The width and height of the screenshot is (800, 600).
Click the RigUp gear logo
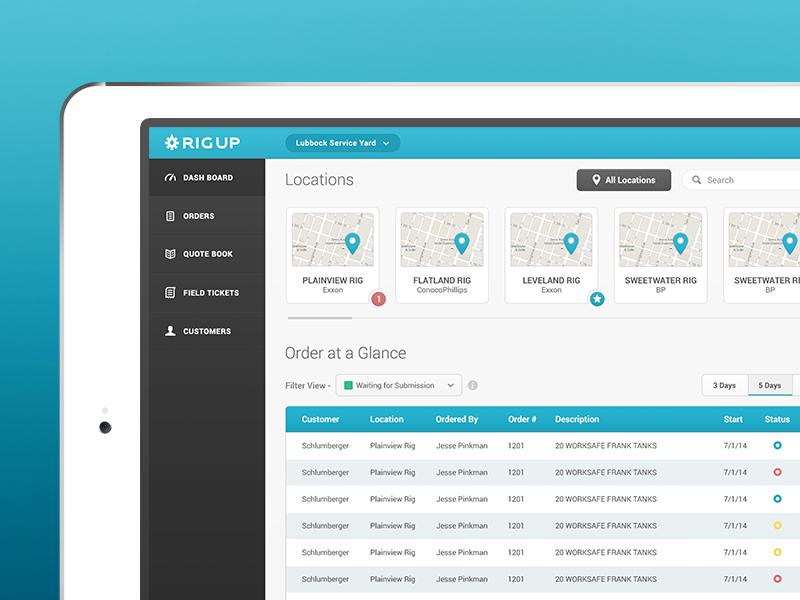171,142
